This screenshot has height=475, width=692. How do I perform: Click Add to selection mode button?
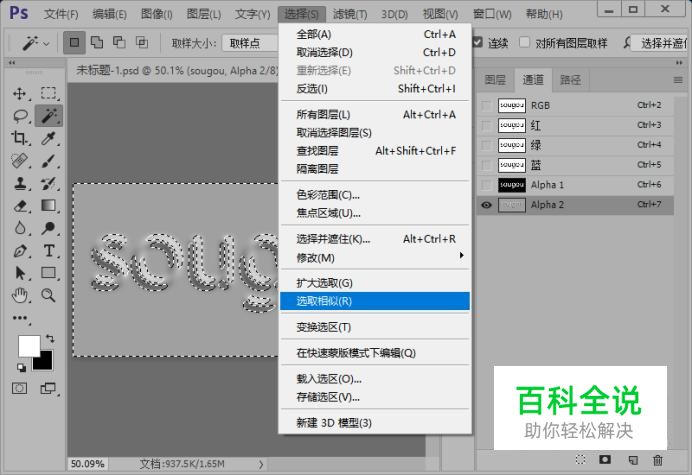coord(97,42)
